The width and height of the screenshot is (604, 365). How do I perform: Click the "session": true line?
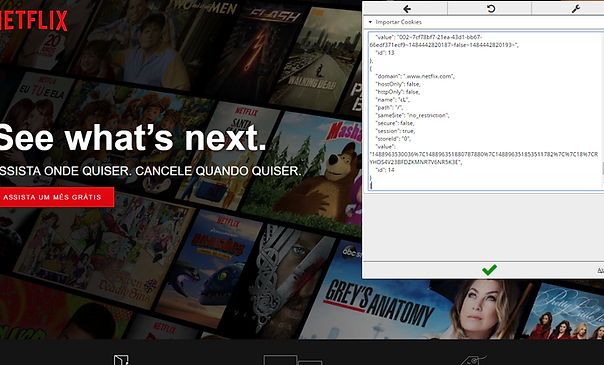(395, 131)
